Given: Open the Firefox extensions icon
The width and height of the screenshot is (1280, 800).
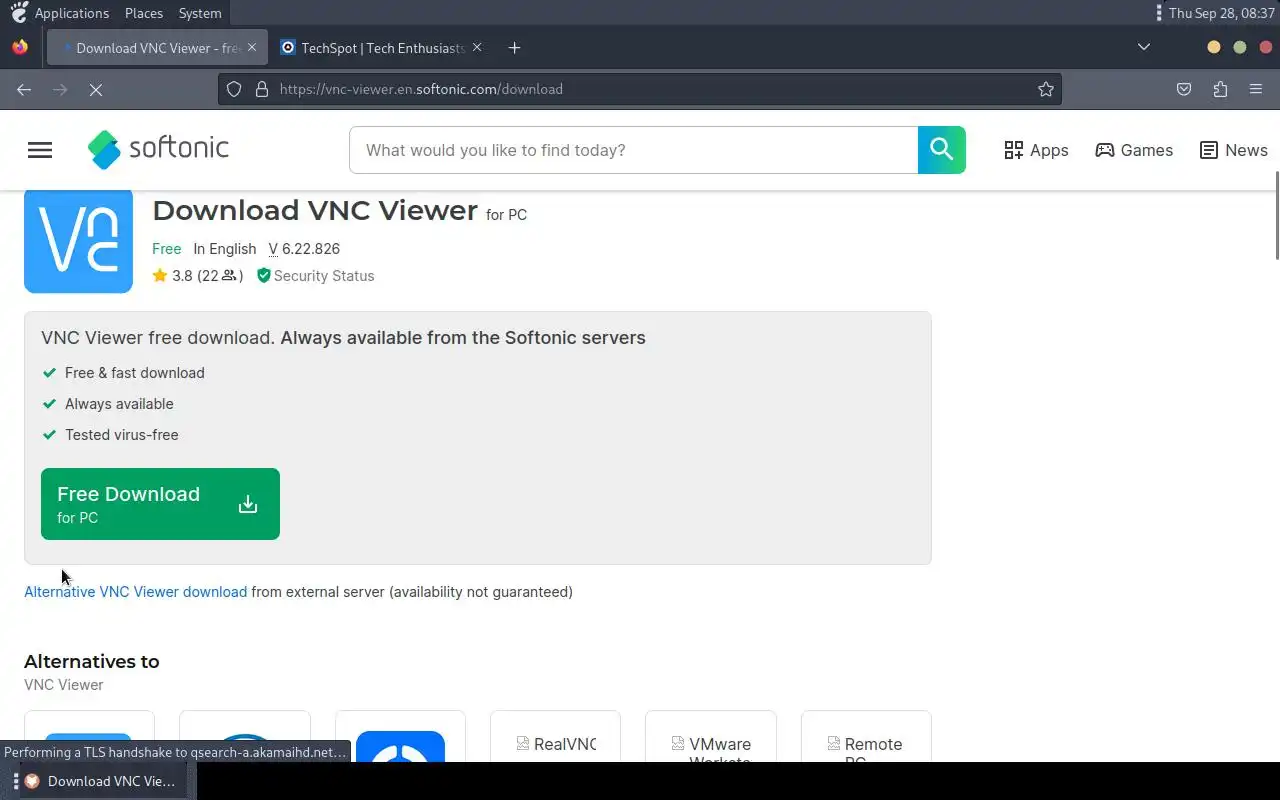Looking at the screenshot, I should [x=1220, y=89].
